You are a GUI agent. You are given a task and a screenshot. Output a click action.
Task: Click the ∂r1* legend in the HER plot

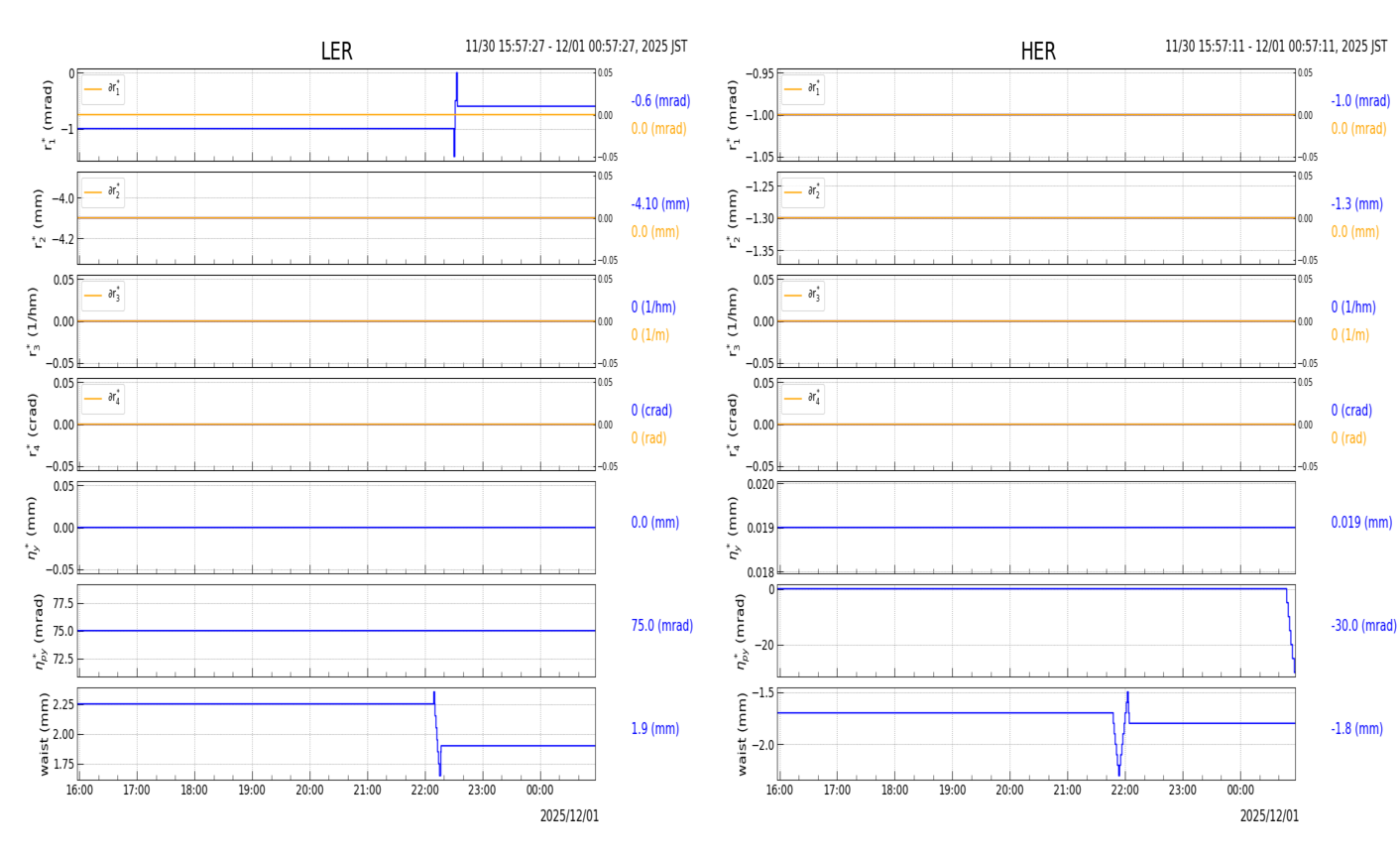803,89
